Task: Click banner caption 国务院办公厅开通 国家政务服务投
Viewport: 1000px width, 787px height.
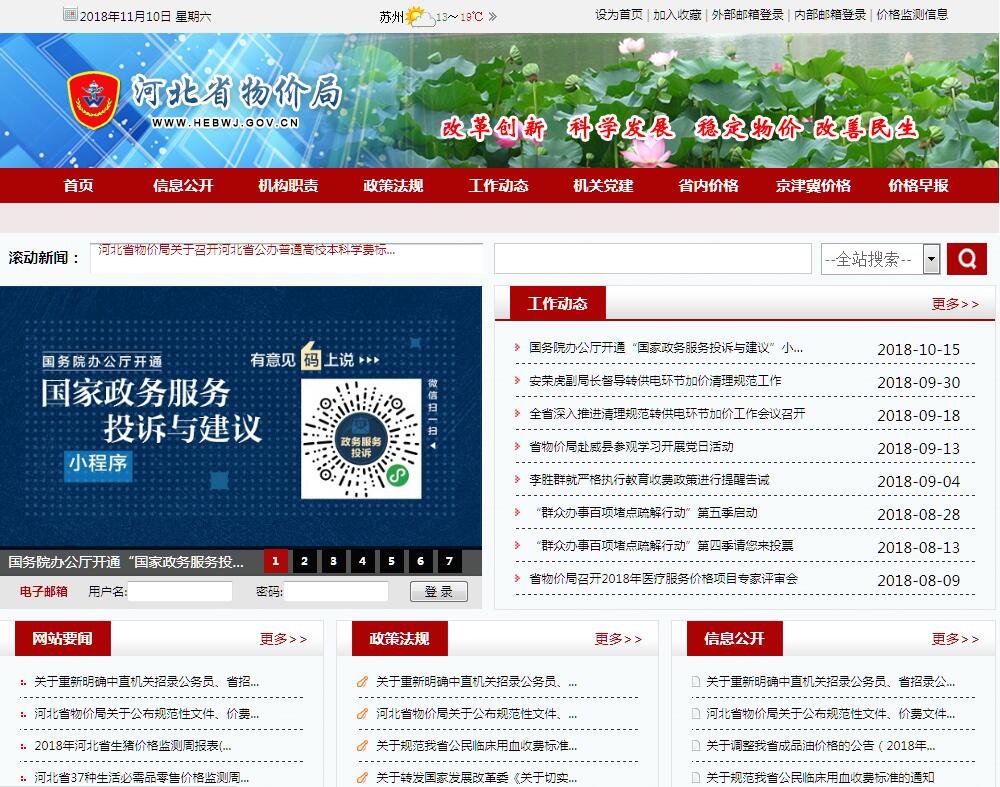Action: pos(126,562)
